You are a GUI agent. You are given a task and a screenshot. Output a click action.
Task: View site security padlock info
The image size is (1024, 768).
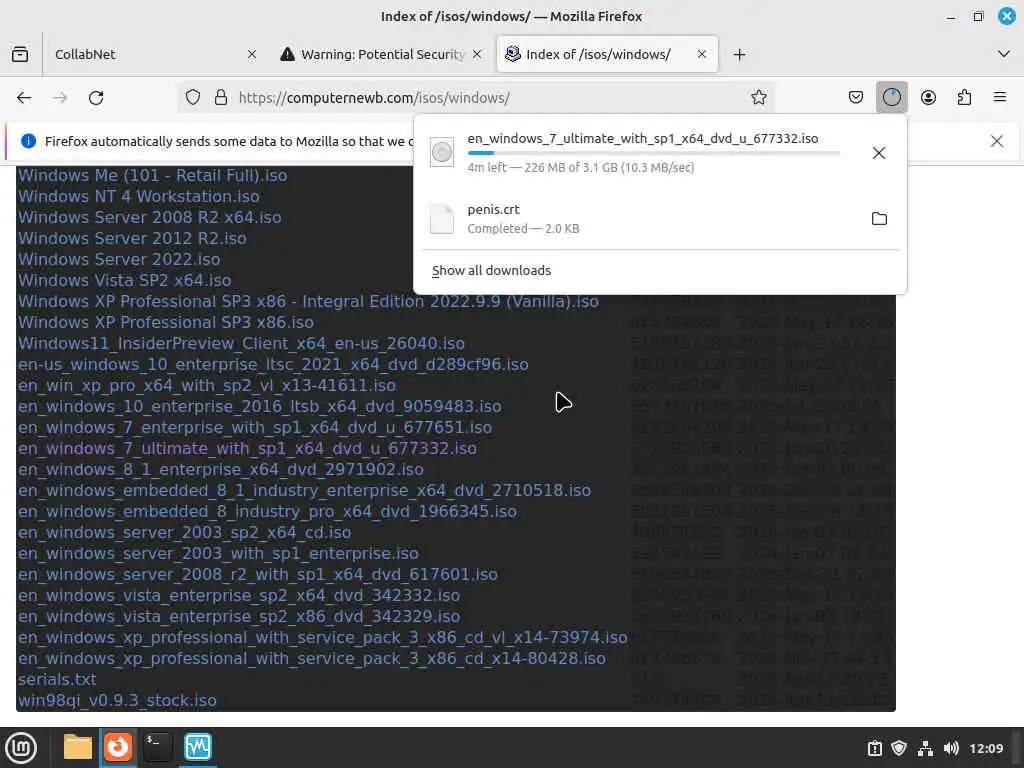(221, 98)
